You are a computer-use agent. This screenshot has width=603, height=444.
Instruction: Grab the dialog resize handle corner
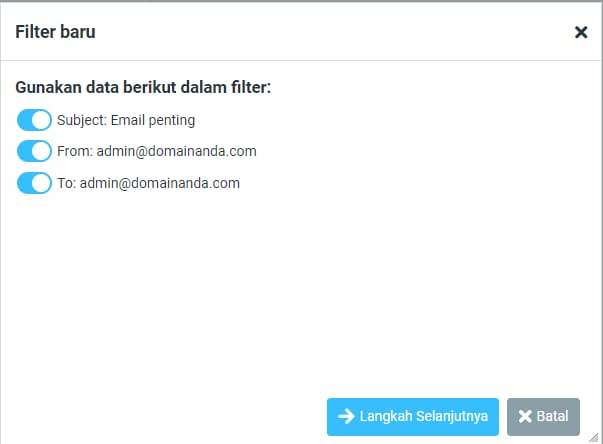(x=596, y=437)
